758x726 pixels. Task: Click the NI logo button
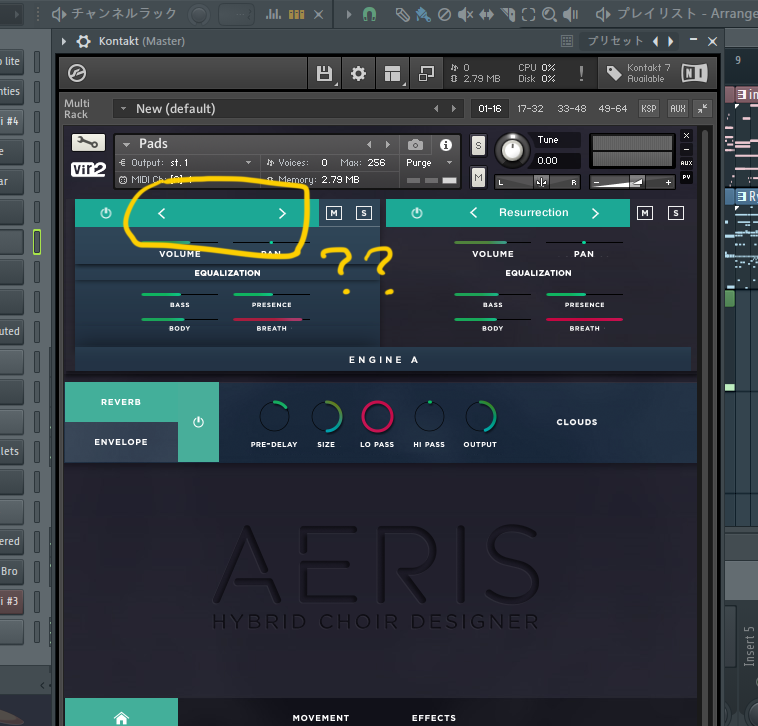pos(694,73)
